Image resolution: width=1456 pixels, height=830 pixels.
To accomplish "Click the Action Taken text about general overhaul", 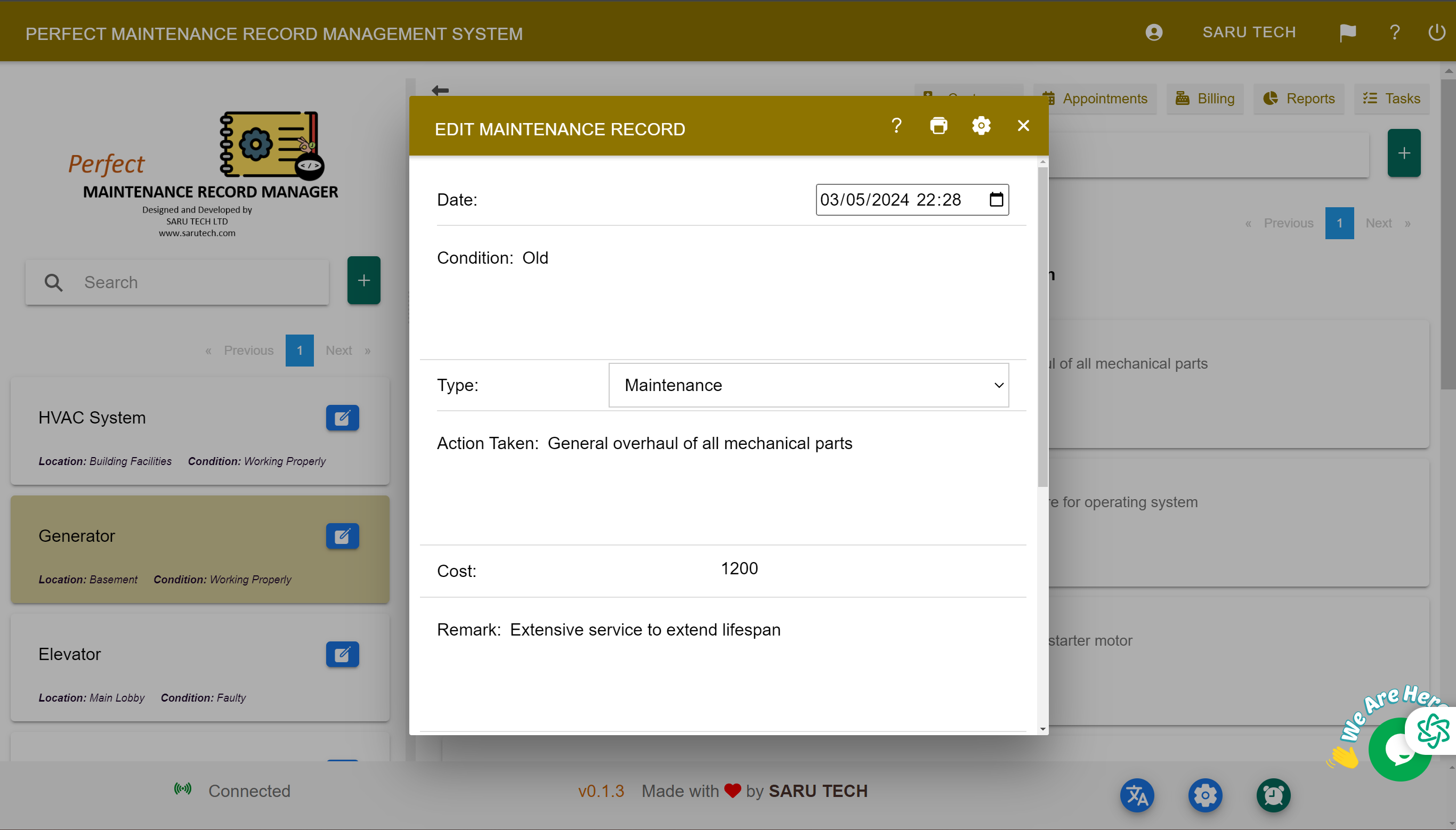I will click(700, 444).
